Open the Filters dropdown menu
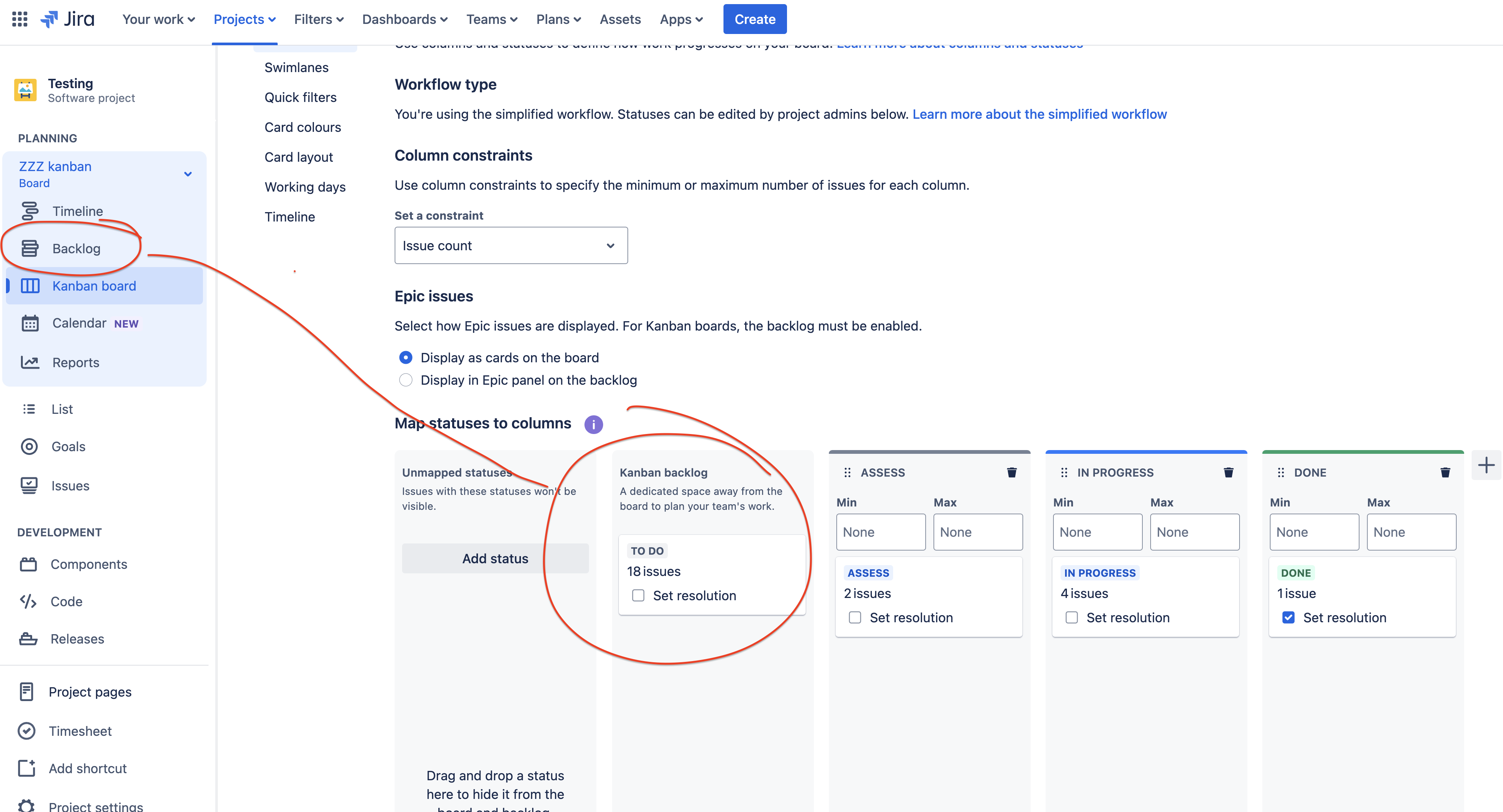The width and height of the screenshot is (1503, 812). 318,19
